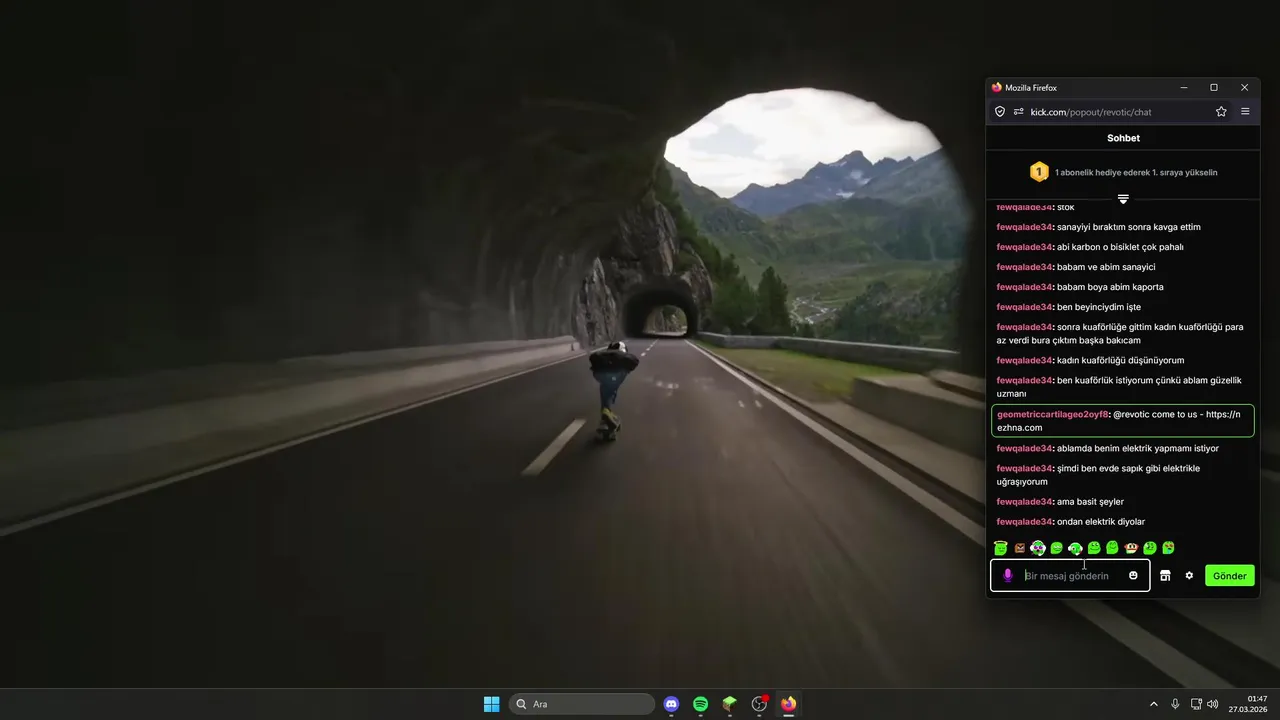Viewport: 1280px width, 720px height.
Task: Insert the brown box-face emote
Action: click(1019, 548)
